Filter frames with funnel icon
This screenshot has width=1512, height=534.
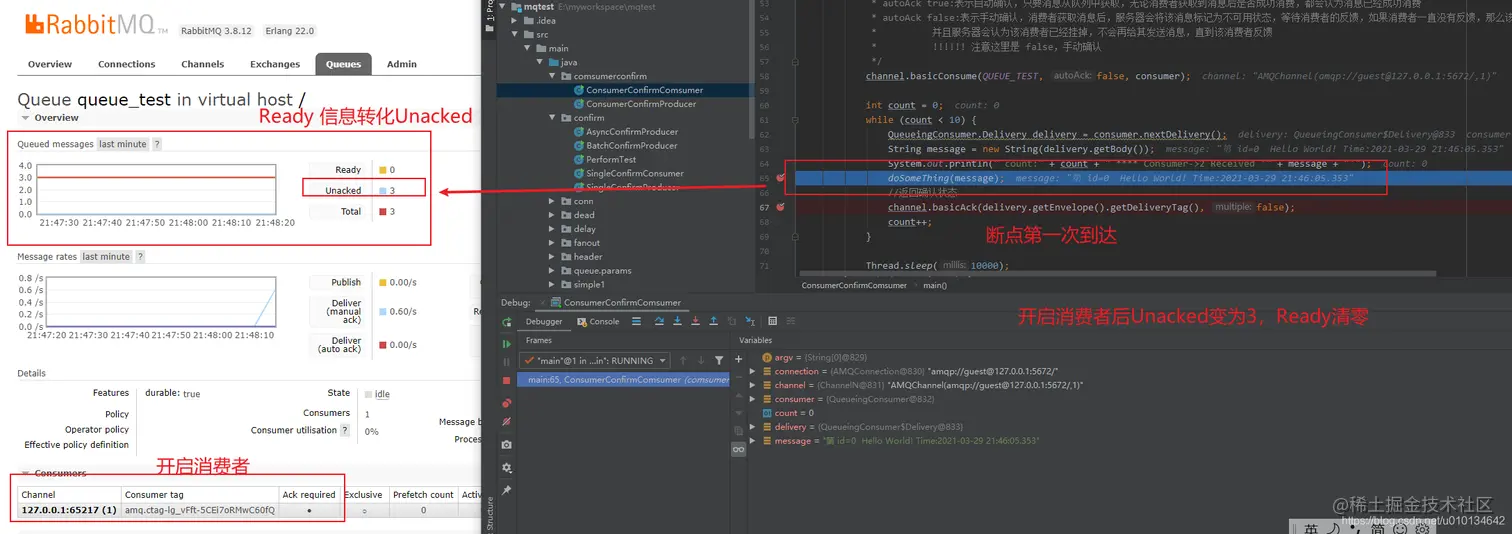[x=719, y=360]
